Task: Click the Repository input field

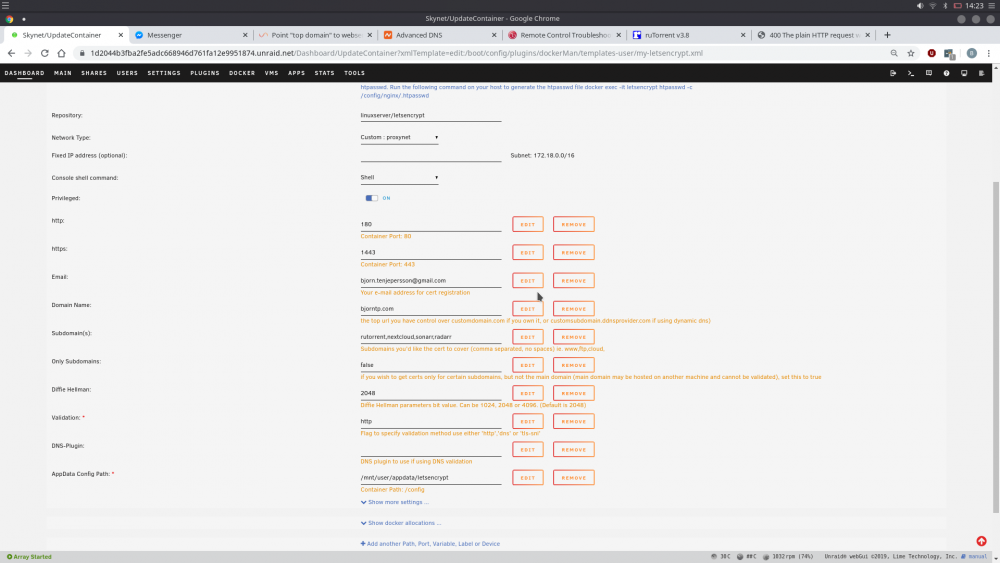Action: tap(430, 115)
